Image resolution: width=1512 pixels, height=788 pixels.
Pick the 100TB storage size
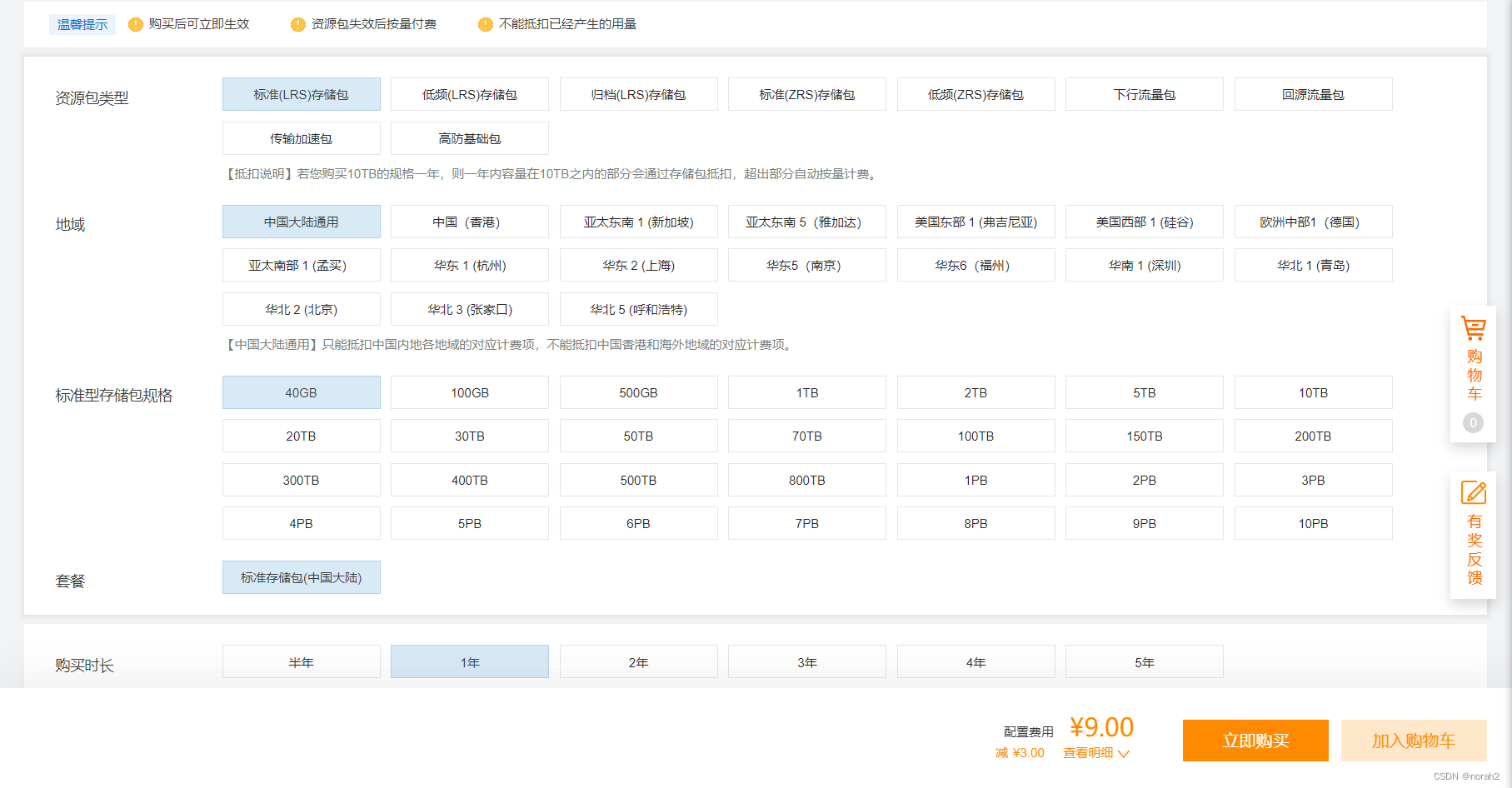point(976,436)
